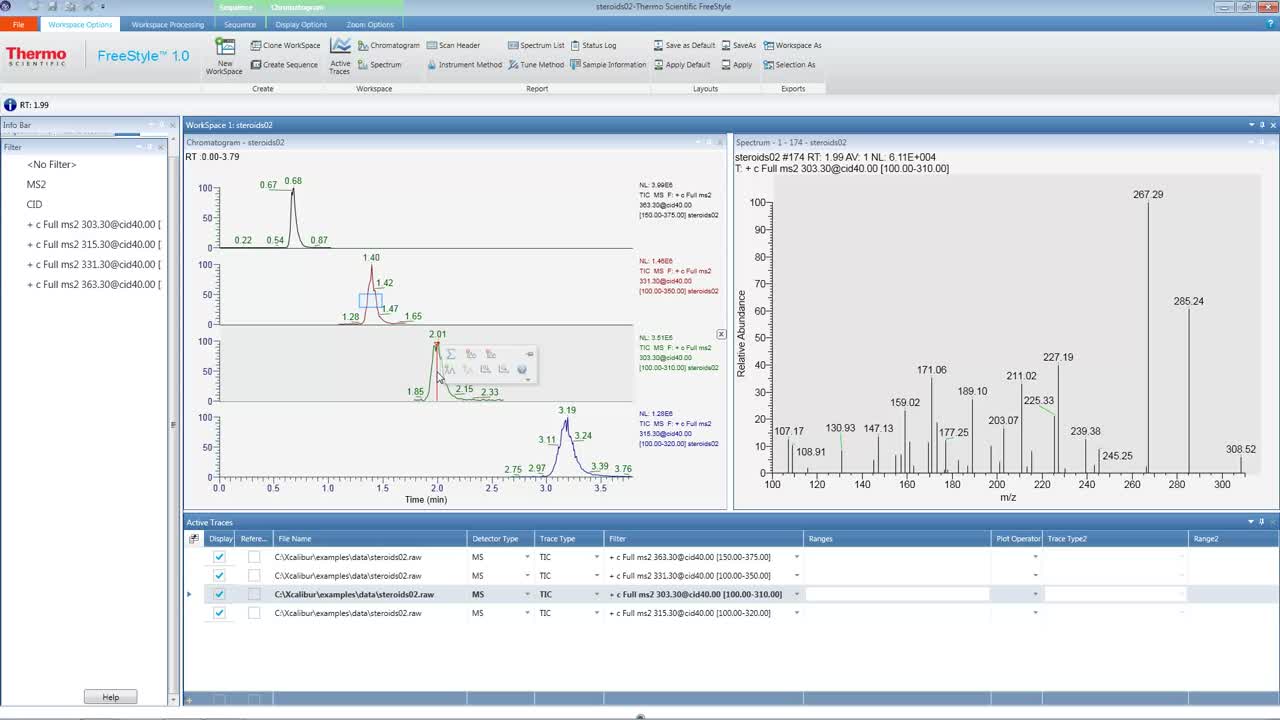Open Trace Type dropdown in the 315.30 row
Screen dimensions: 1280x720
tap(597, 613)
